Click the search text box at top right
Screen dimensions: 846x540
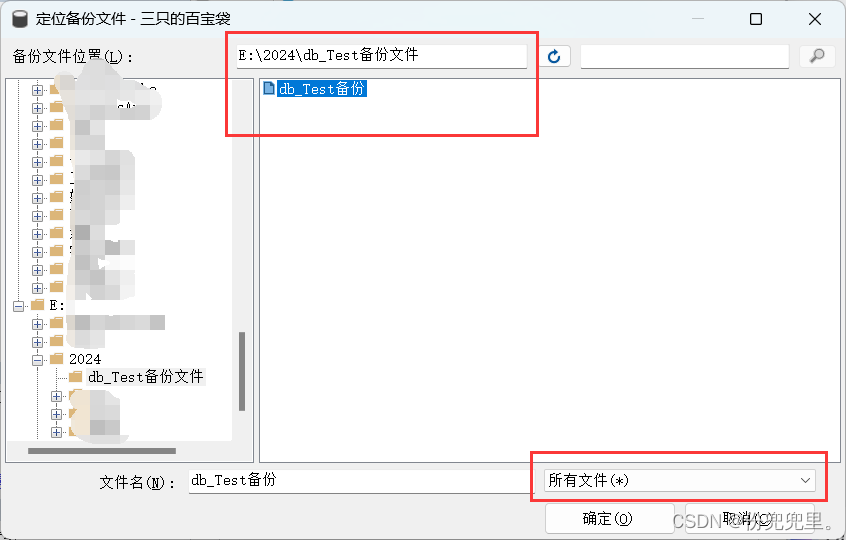pyautogui.click(x=685, y=56)
